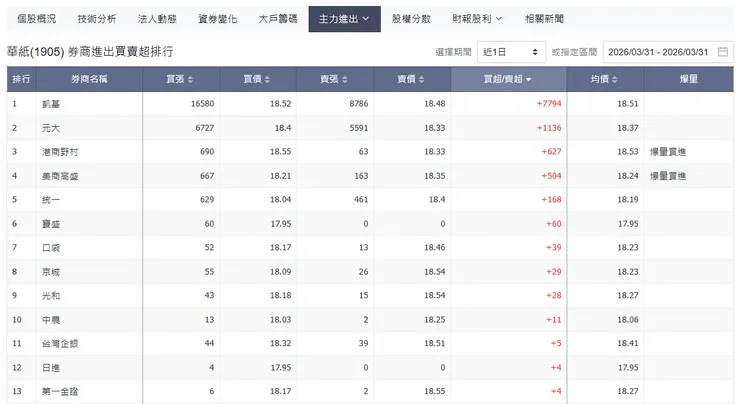
Task: Select broker 美商高盛
Action: point(60,176)
